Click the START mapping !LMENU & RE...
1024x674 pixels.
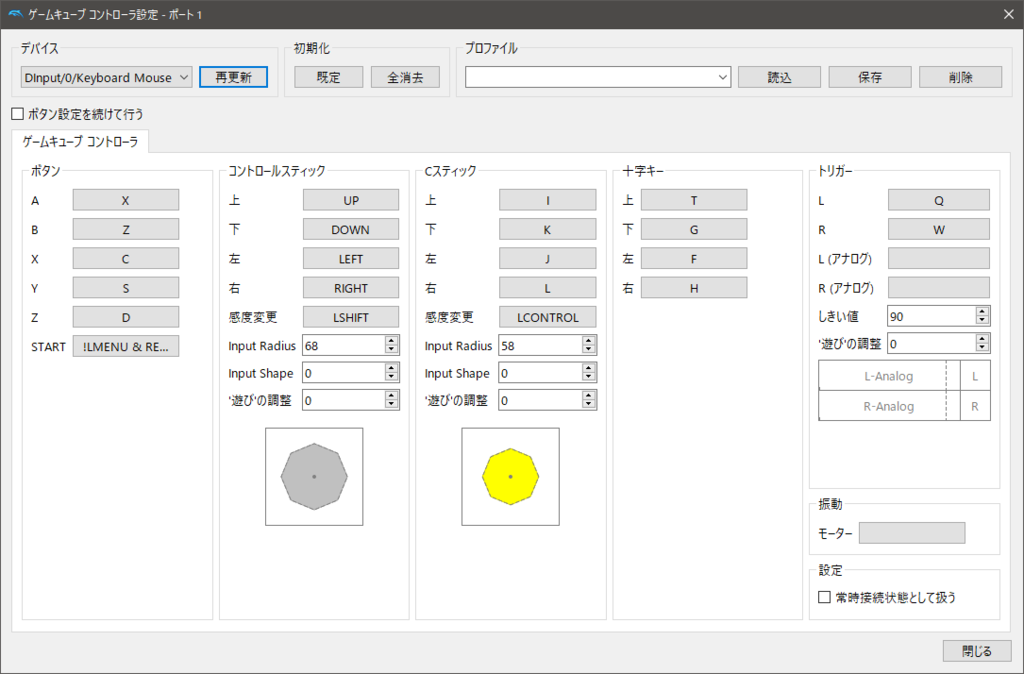[x=125, y=347]
